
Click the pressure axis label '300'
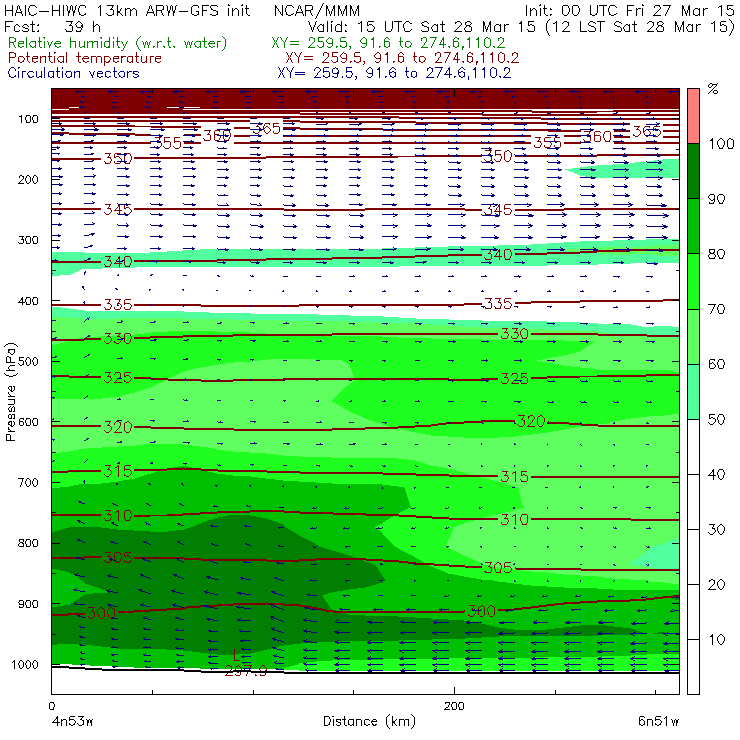[28, 240]
